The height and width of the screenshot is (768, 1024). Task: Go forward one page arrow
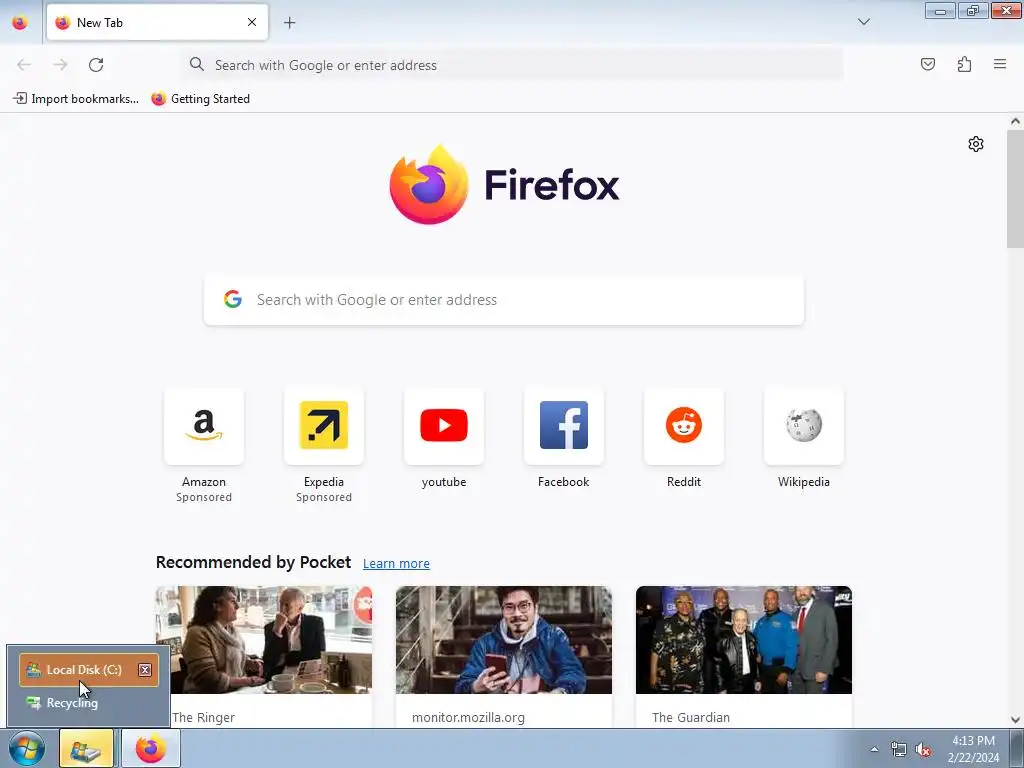coord(60,65)
